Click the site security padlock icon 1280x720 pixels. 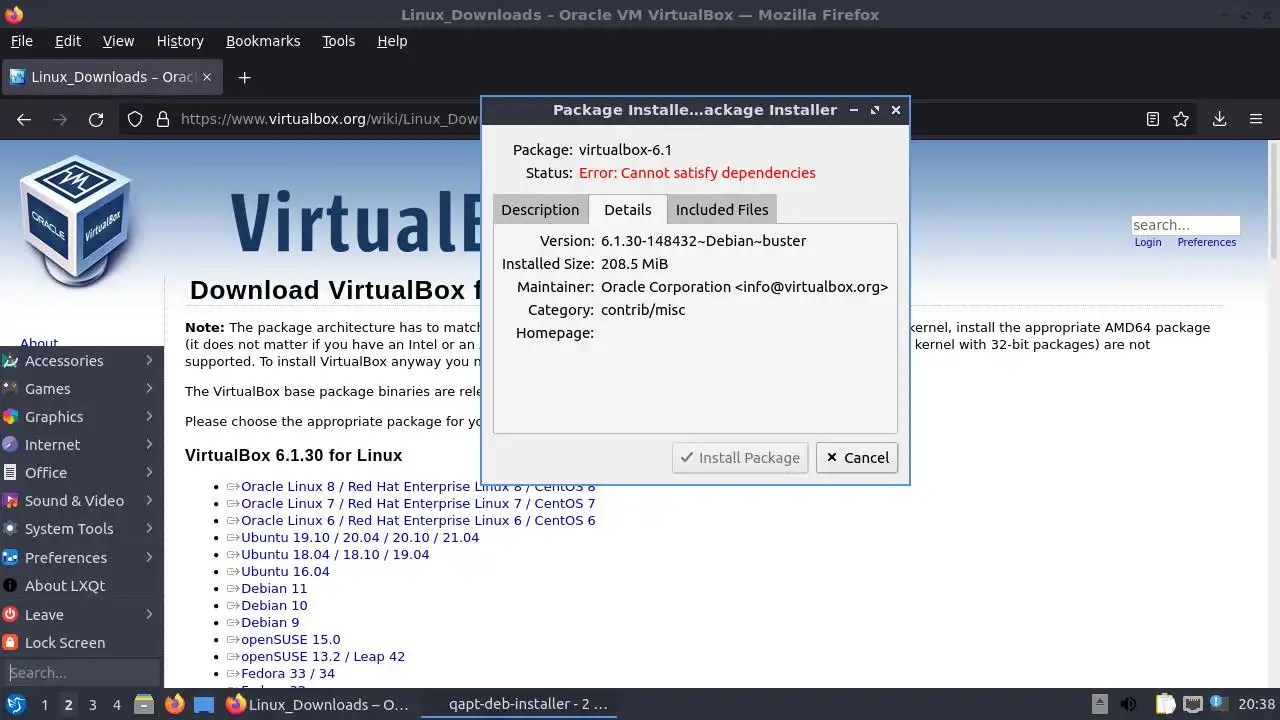click(163, 119)
